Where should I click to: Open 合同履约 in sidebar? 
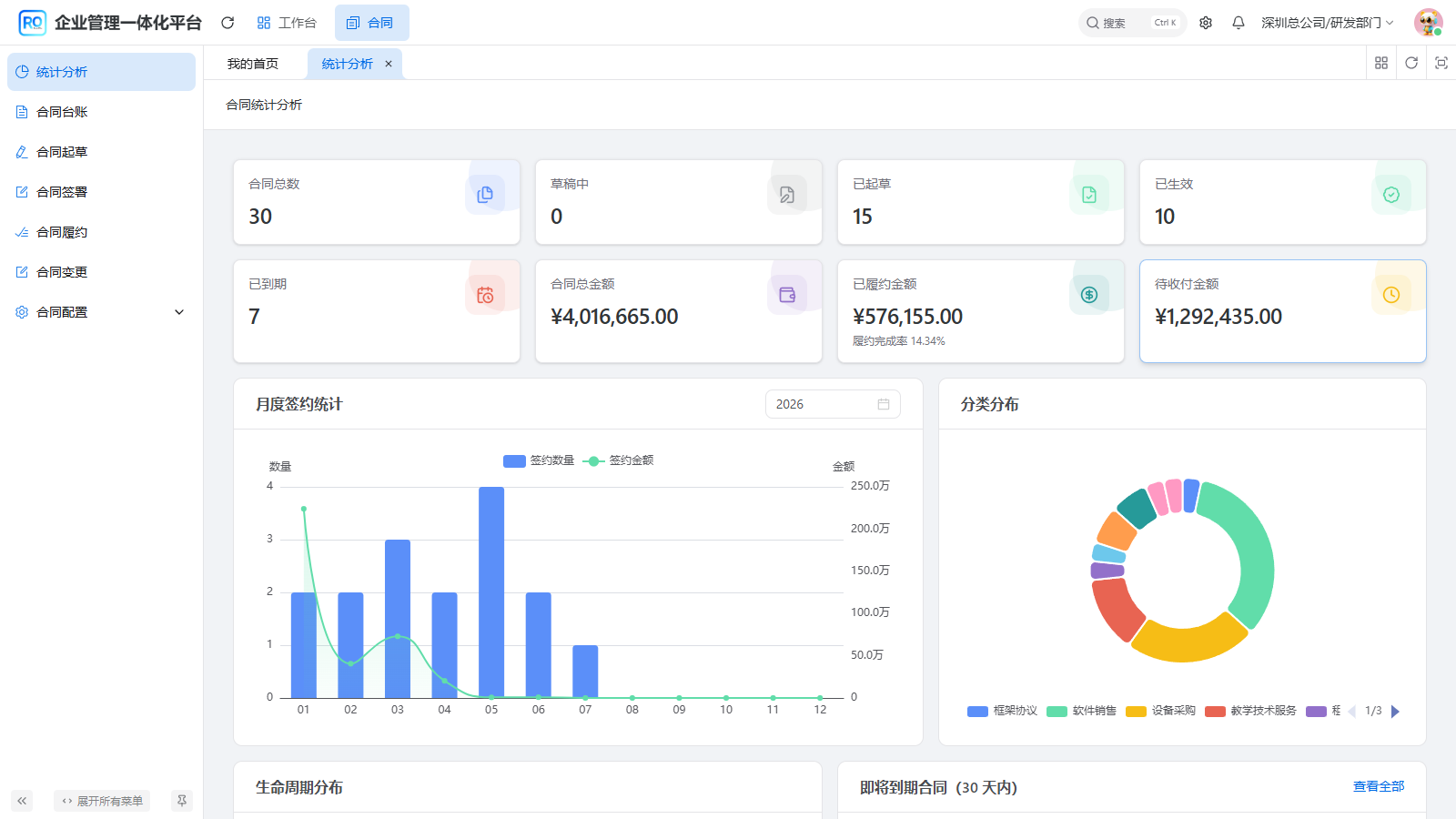101,232
